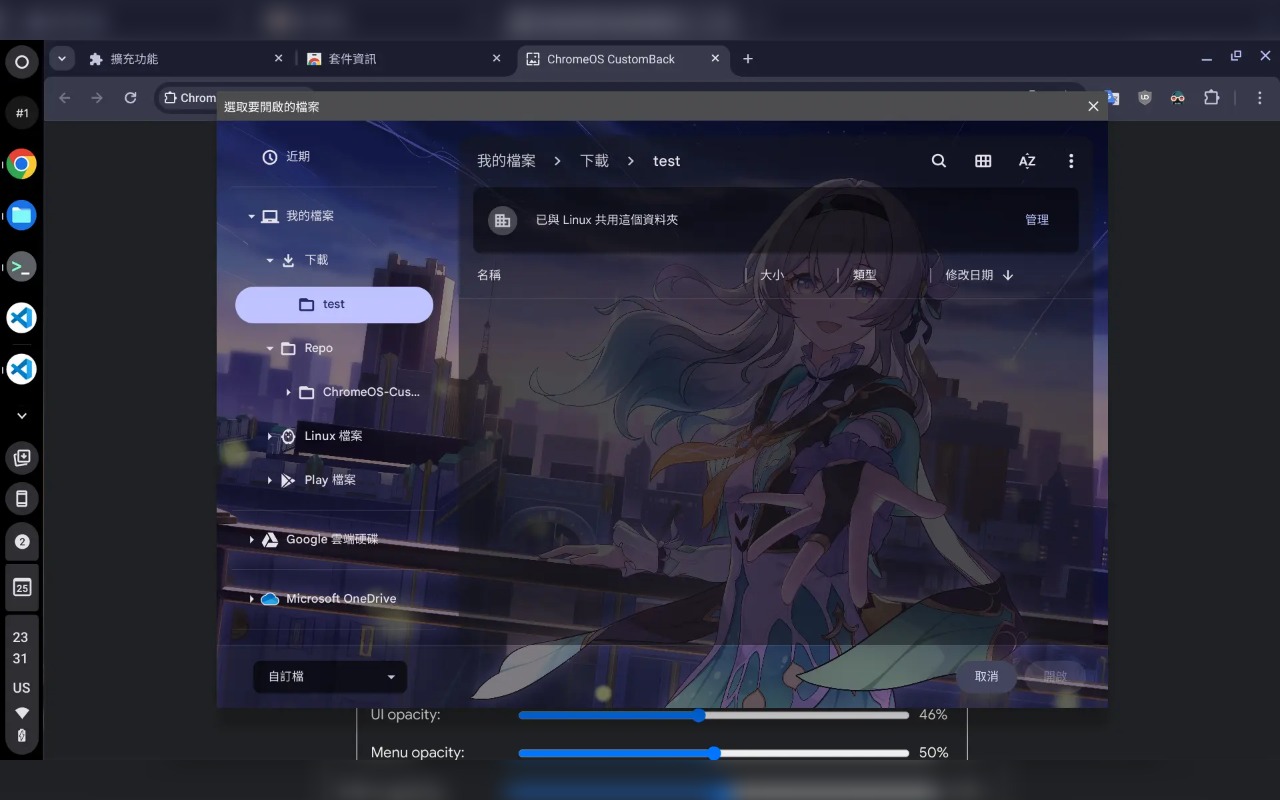The image size is (1280, 800).
Task: Open the Chrome three-dot menu
Action: click(1260, 98)
